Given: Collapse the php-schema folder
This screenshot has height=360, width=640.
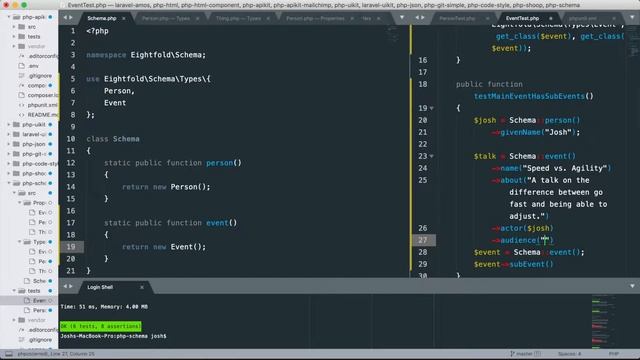Looking at the screenshot, I should 9,183.
